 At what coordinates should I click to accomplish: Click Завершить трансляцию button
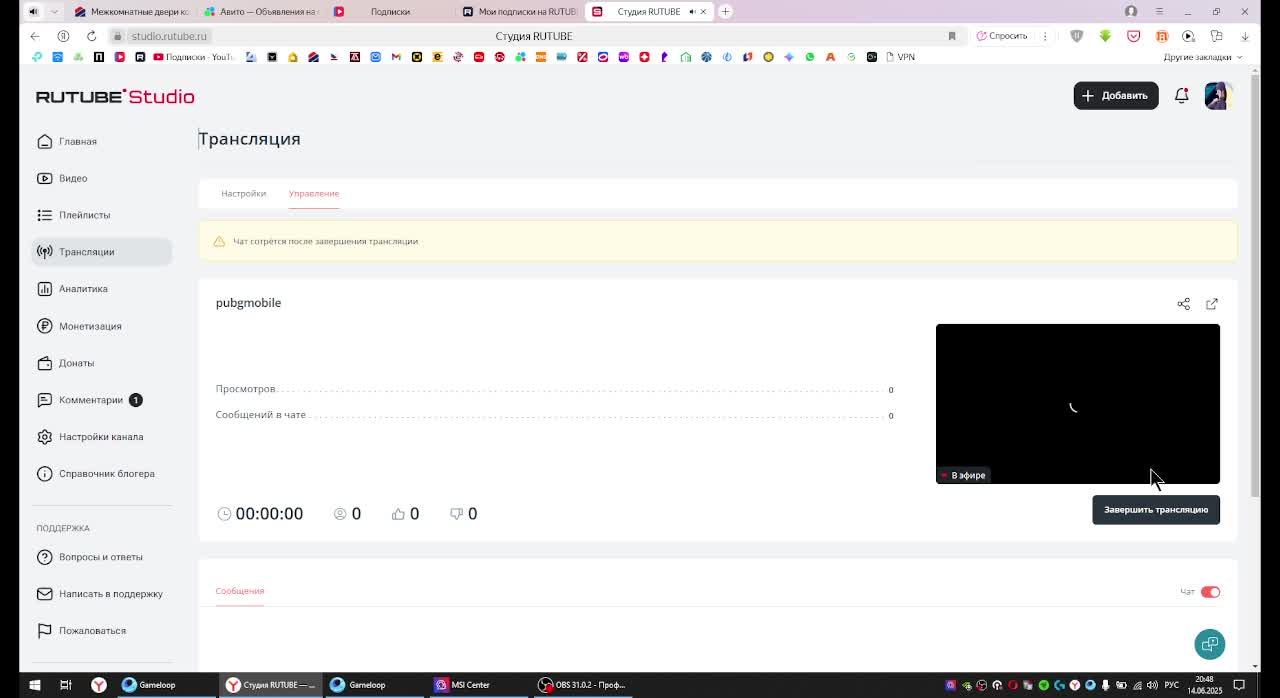click(1156, 510)
